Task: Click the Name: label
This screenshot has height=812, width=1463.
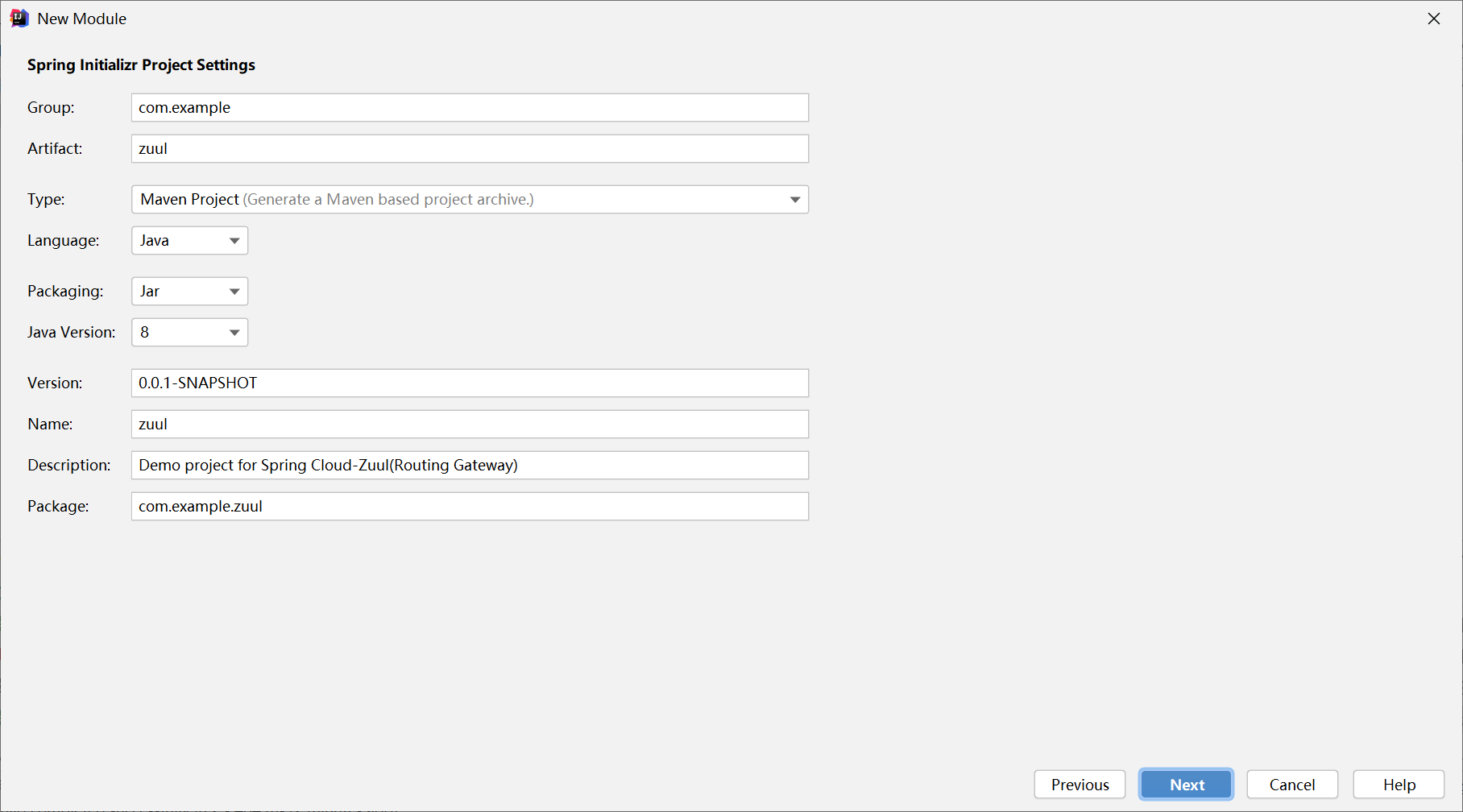Action: click(50, 424)
